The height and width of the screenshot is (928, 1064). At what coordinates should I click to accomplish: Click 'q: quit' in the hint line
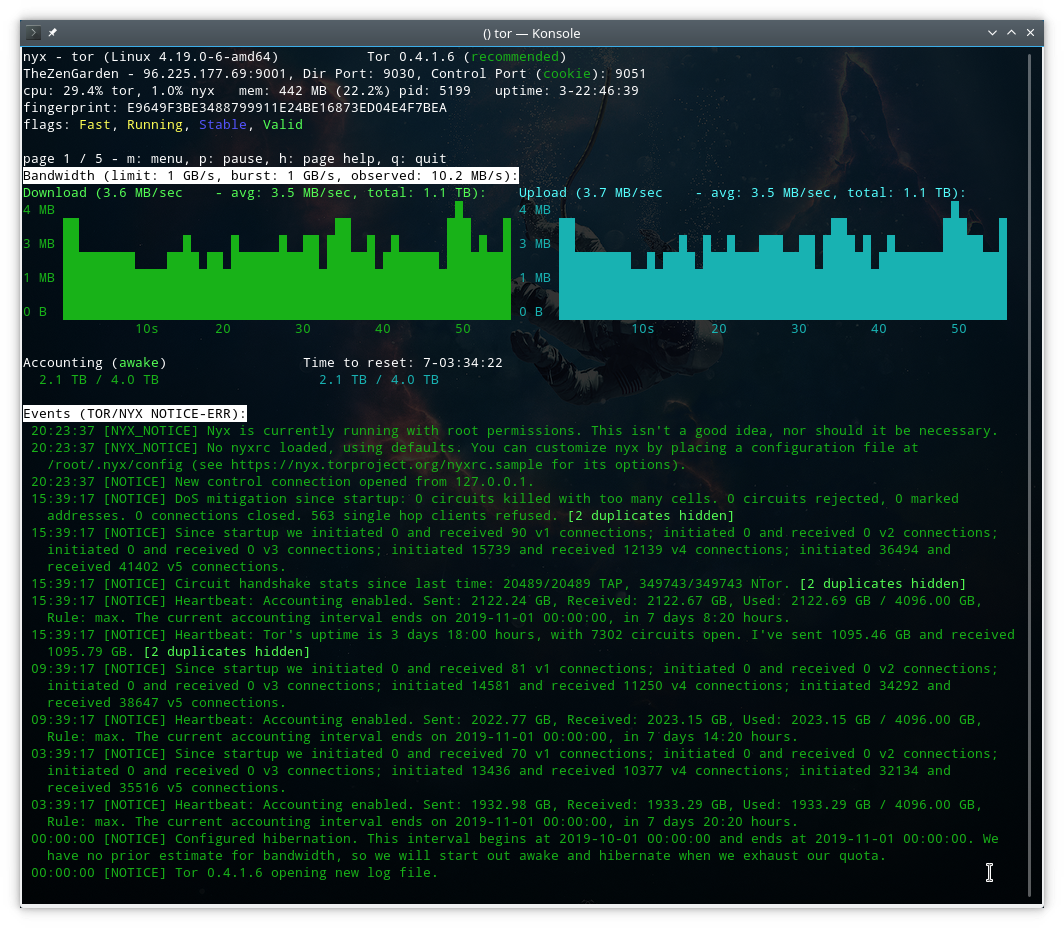point(419,159)
